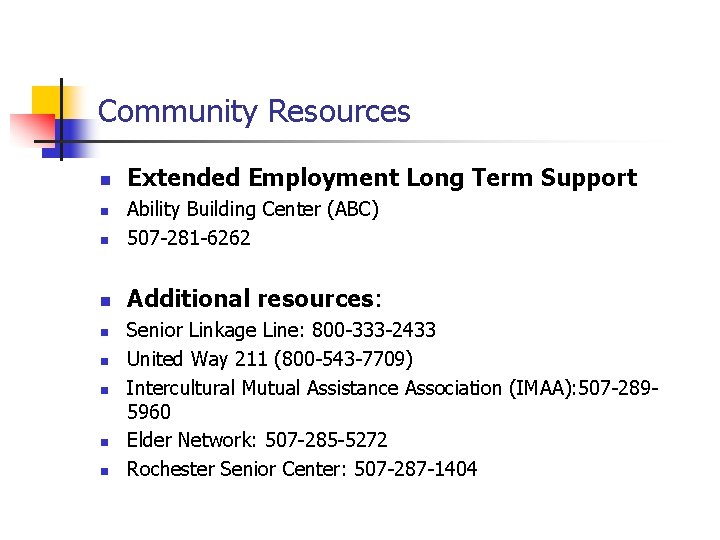This screenshot has width=720, height=540.
Task: Click the red square in the title decoration
Action: pyautogui.click(x=32, y=128)
